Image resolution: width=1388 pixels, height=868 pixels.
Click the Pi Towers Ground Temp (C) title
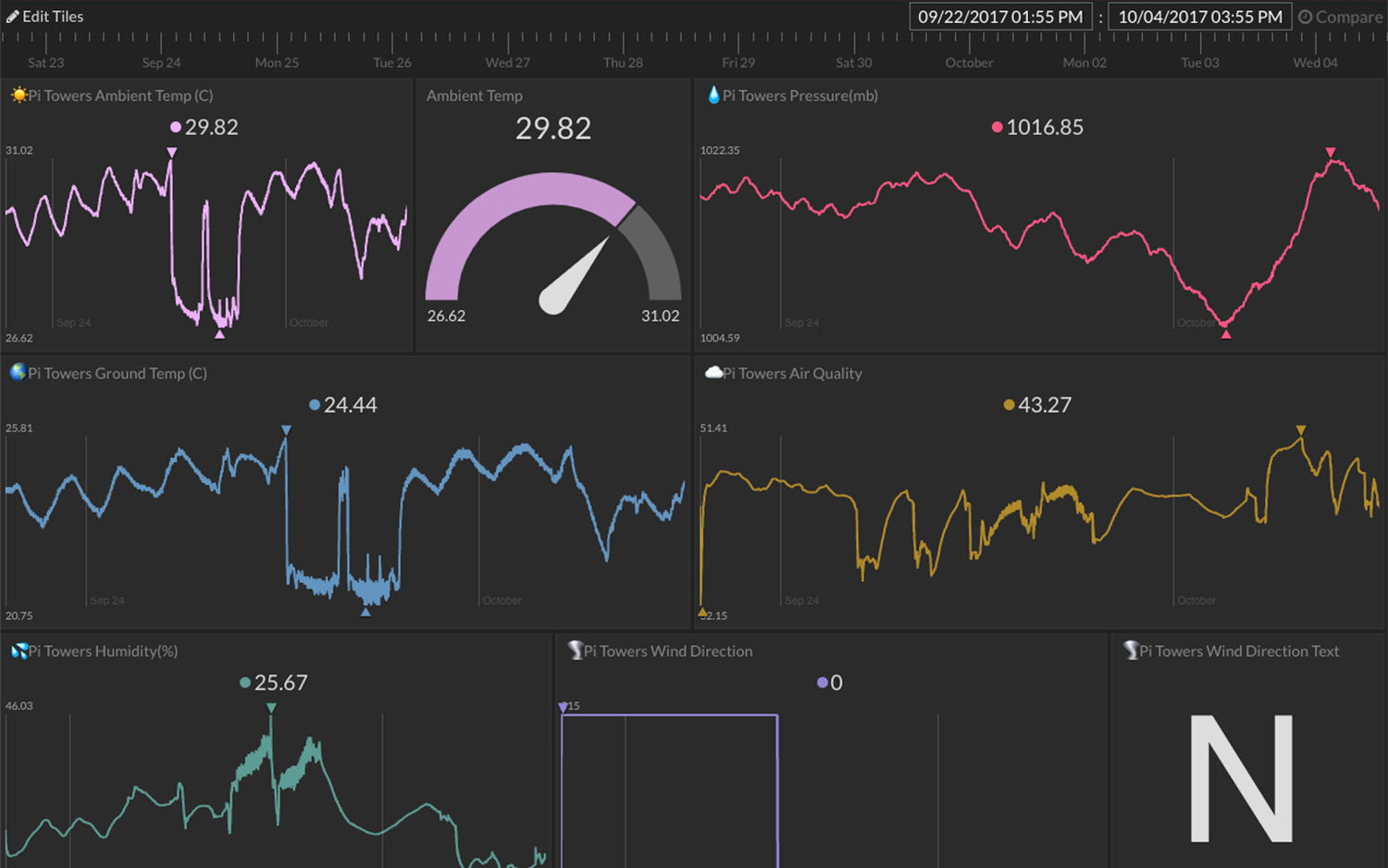(x=118, y=373)
